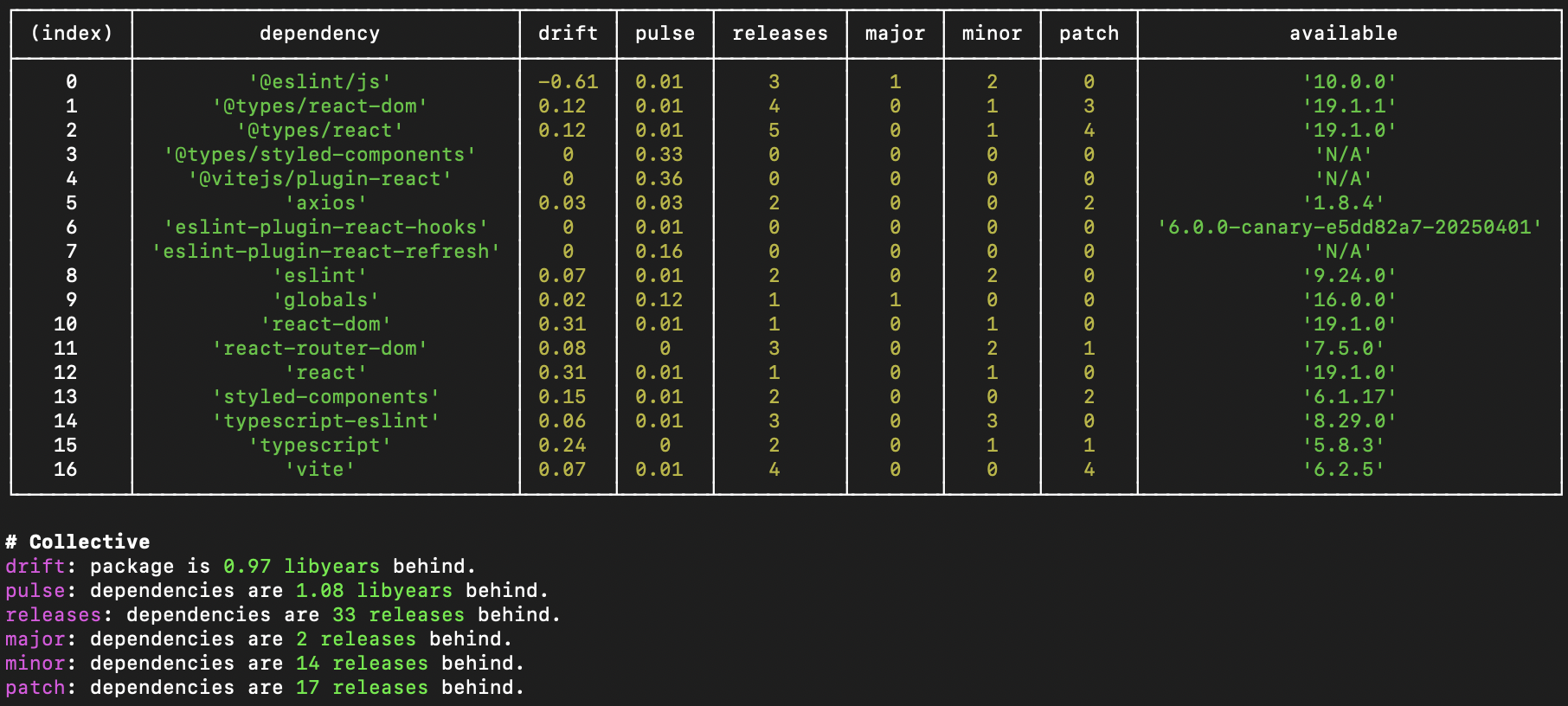
Task: Click the '(index)' column header
Action: tap(72, 34)
